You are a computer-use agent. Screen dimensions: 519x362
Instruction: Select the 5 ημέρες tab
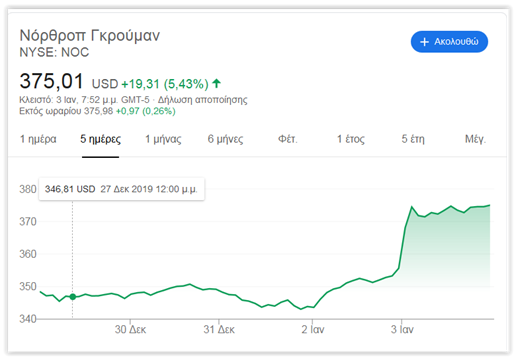coord(100,139)
